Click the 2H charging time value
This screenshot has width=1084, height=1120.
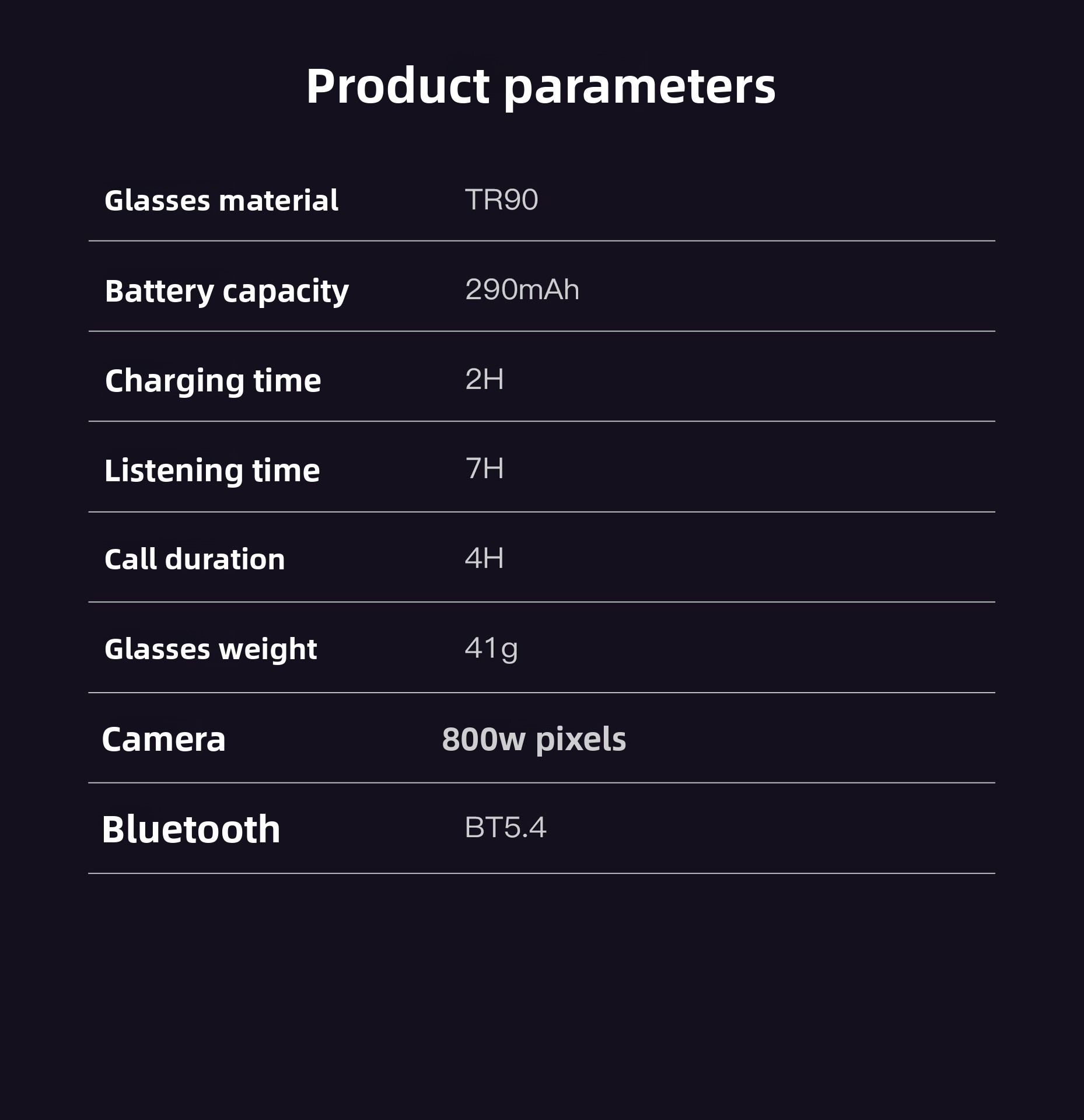coord(484,379)
